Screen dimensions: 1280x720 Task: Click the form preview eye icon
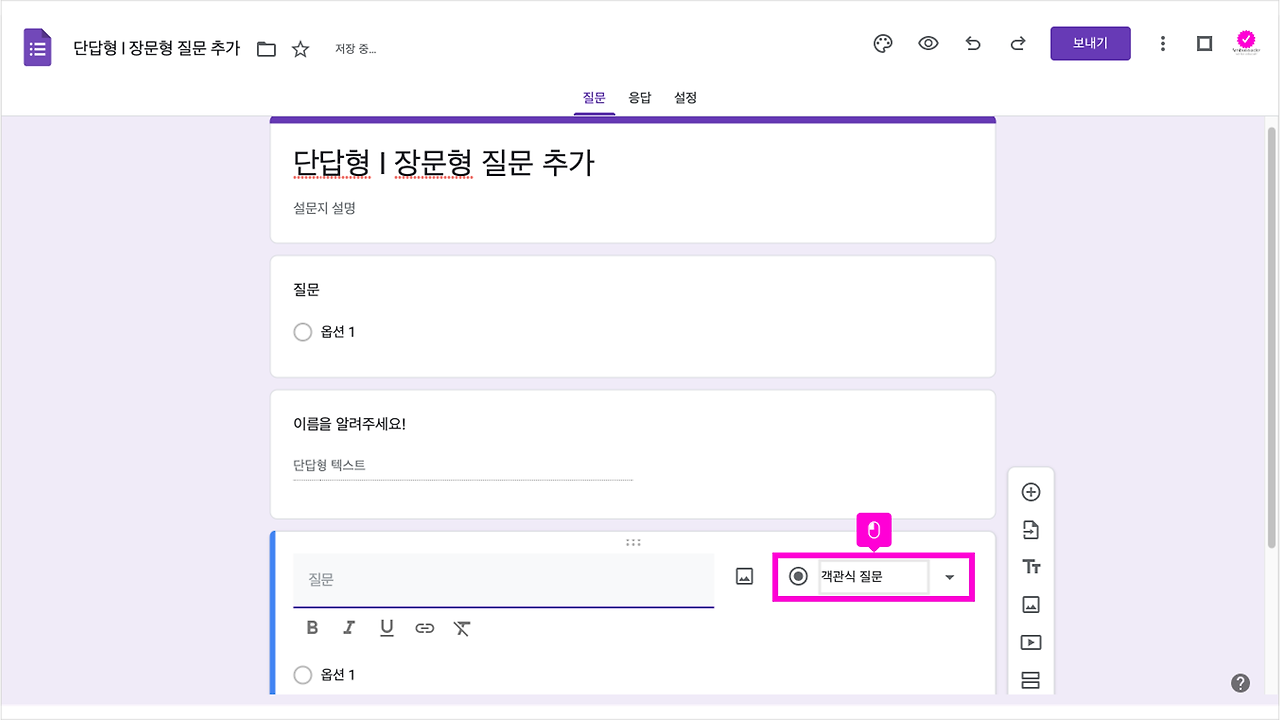pyautogui.click(x=928, y=43)
